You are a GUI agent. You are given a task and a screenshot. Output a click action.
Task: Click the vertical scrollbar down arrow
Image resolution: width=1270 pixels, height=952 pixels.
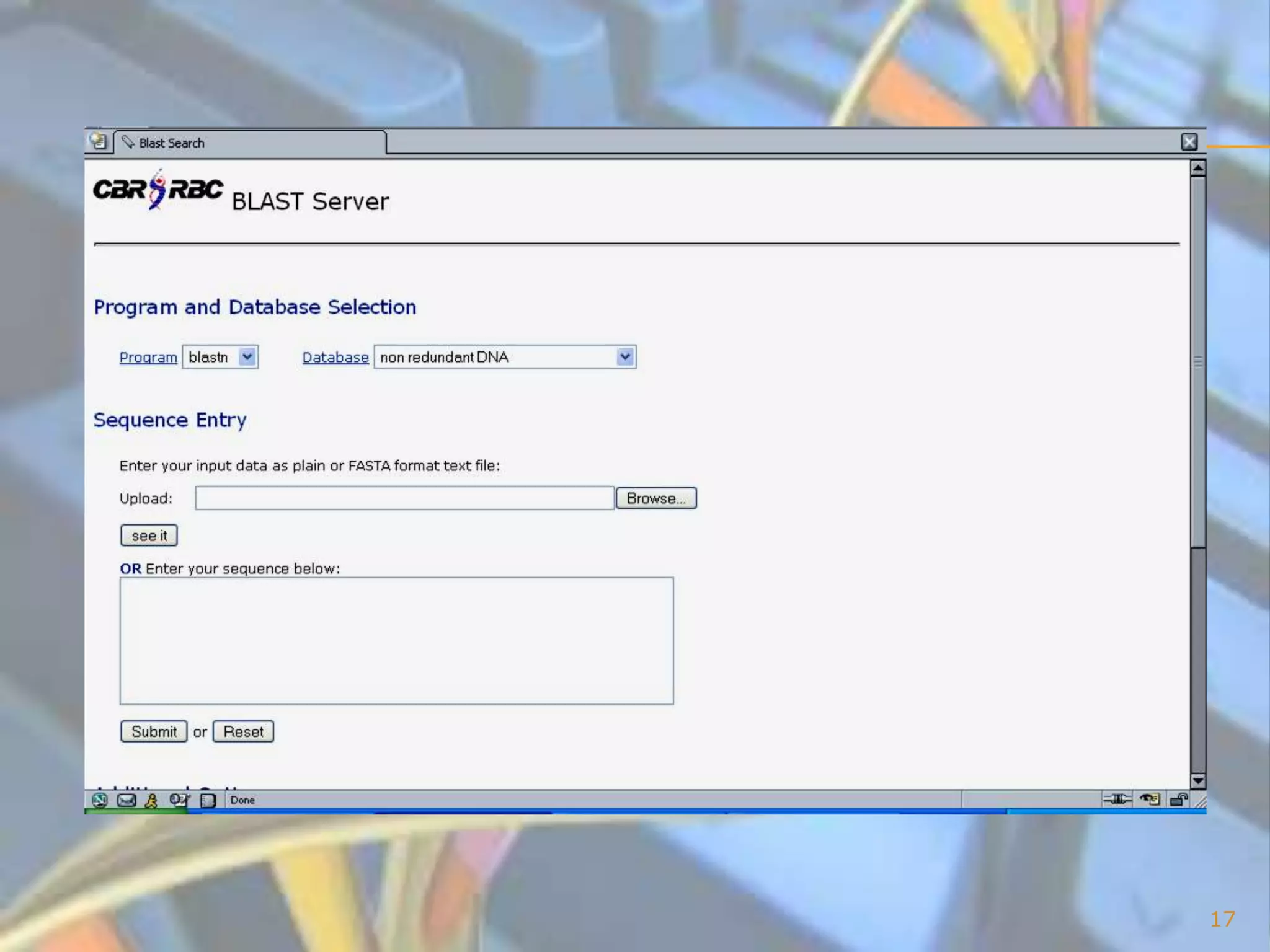pos(1198,781)
